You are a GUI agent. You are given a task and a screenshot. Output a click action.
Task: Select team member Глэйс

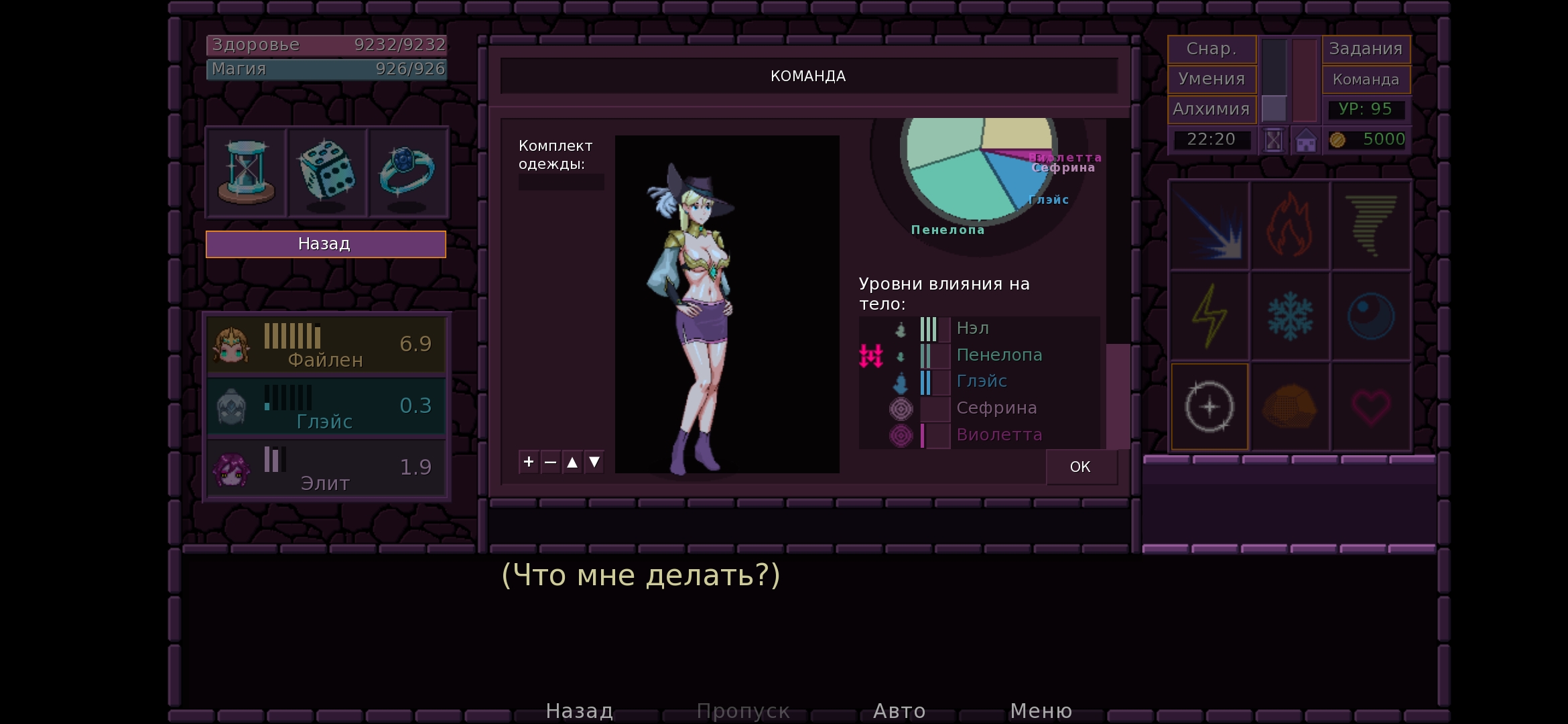(326, 407)
